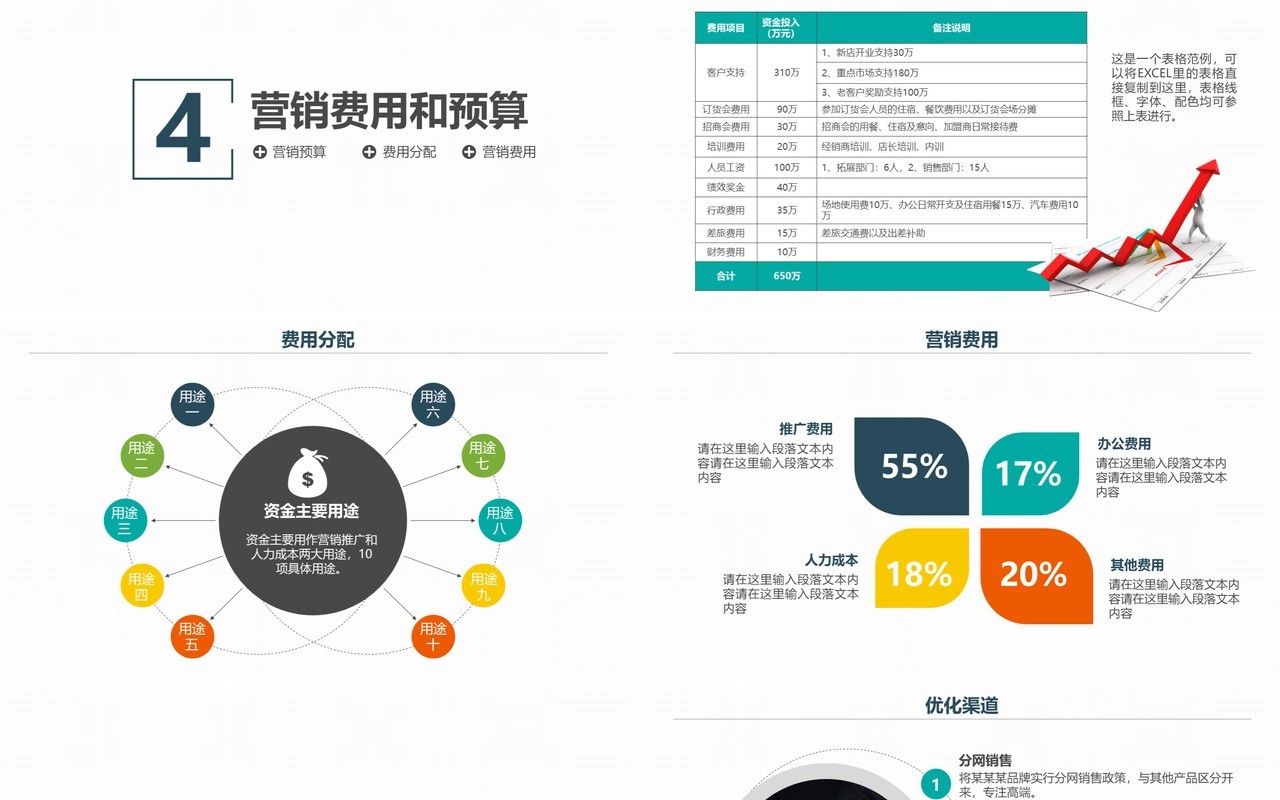Click the 重点市场支持180万 note row
This screenshot has height=800, width=1280.
click(951, 72)
